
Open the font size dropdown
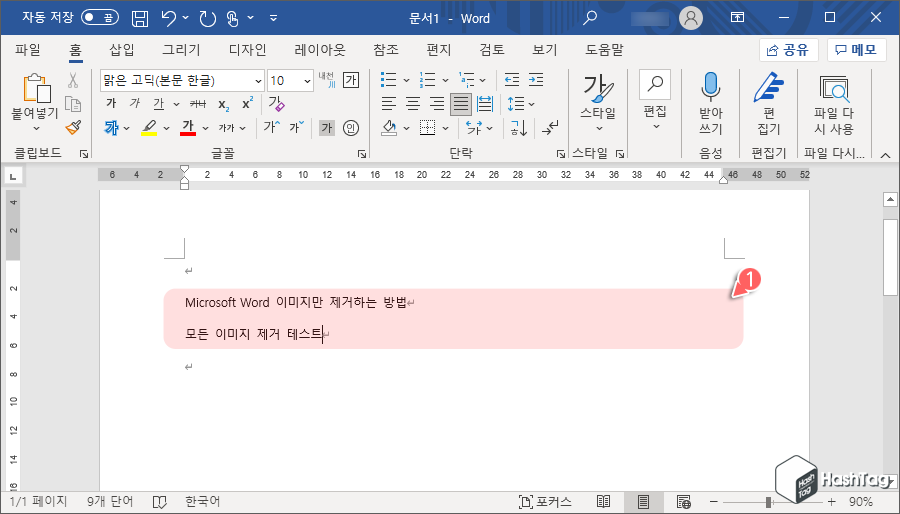[x=308, y=81]
